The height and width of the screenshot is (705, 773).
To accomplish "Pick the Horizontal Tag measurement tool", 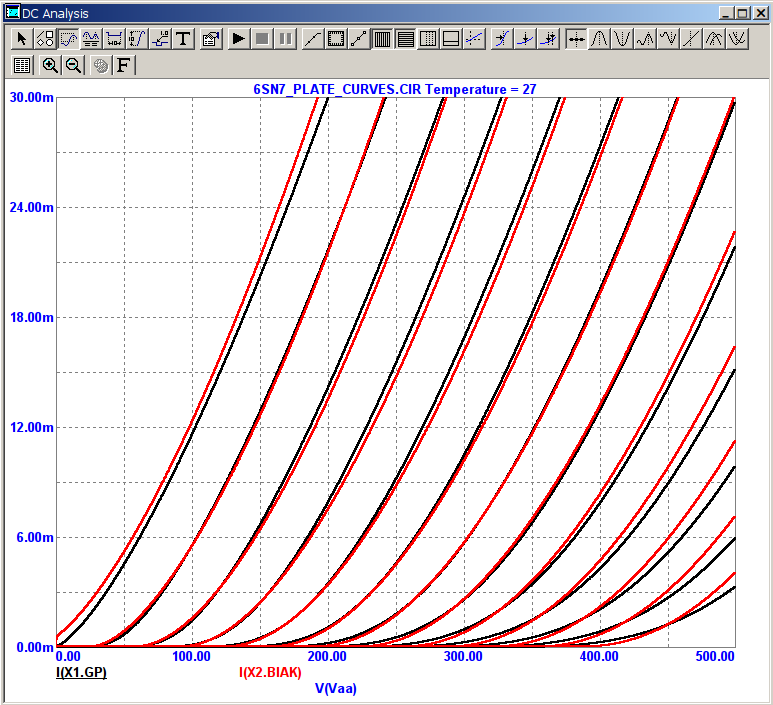I will click(114, 38).
